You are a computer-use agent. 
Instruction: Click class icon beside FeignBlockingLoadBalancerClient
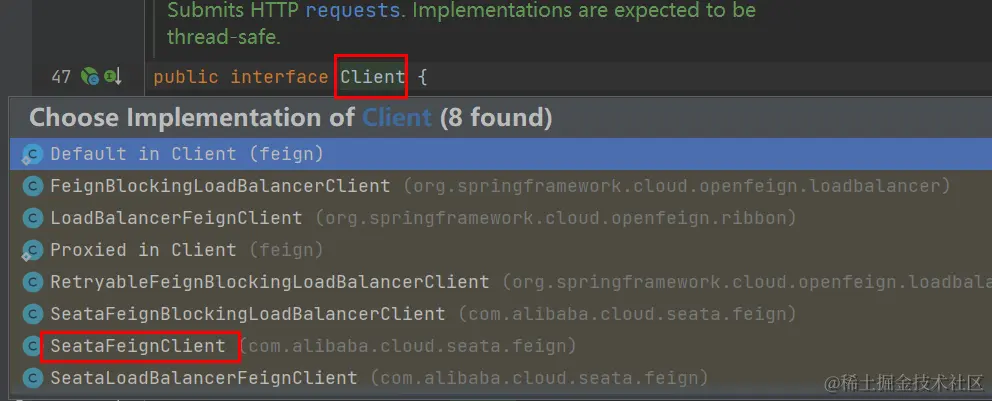32,186
